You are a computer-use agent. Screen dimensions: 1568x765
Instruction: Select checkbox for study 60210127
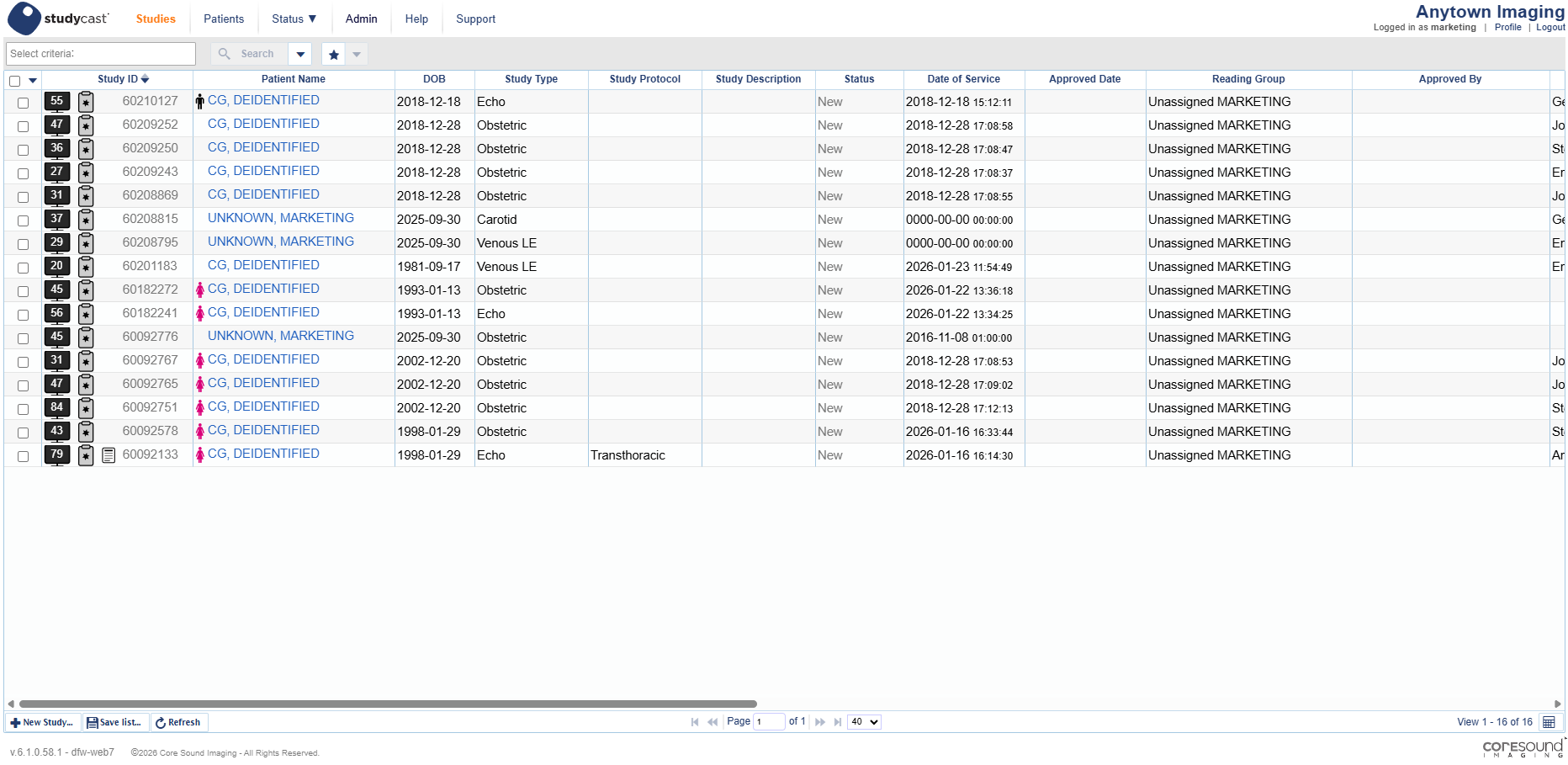pyautogui.click(x=24, y=103)
